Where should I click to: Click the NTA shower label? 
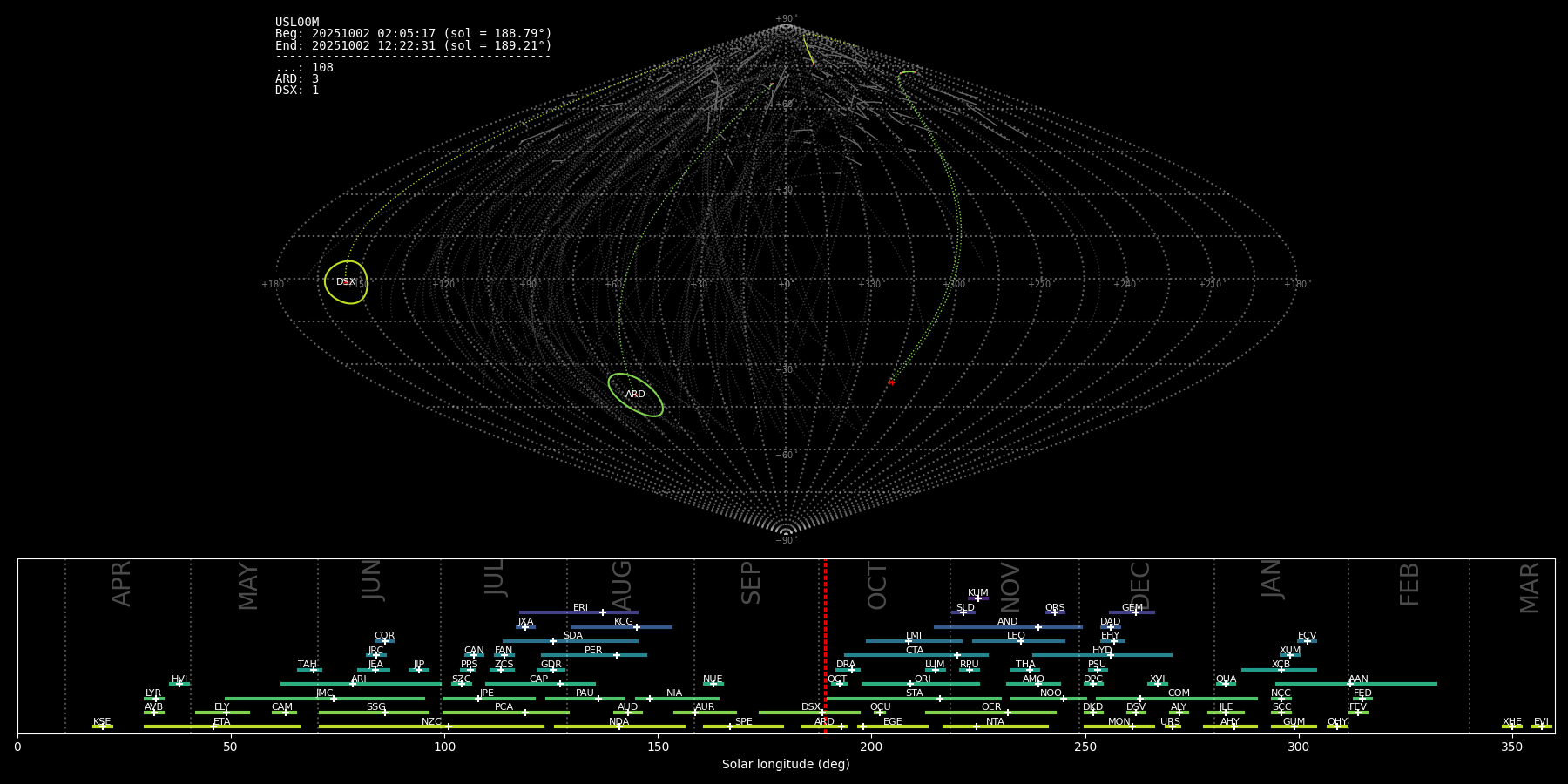995,722
